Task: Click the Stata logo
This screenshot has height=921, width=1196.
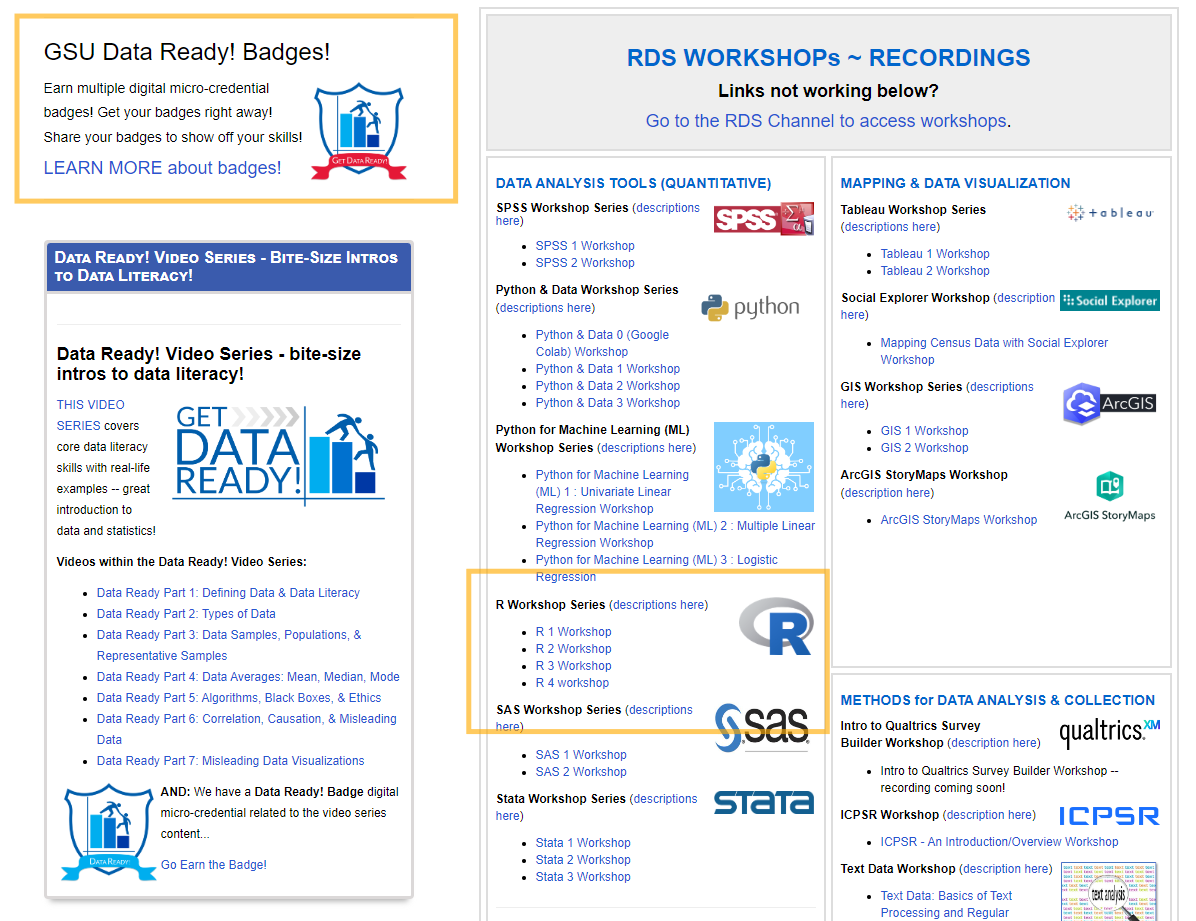Action: [x=763, y=801]
